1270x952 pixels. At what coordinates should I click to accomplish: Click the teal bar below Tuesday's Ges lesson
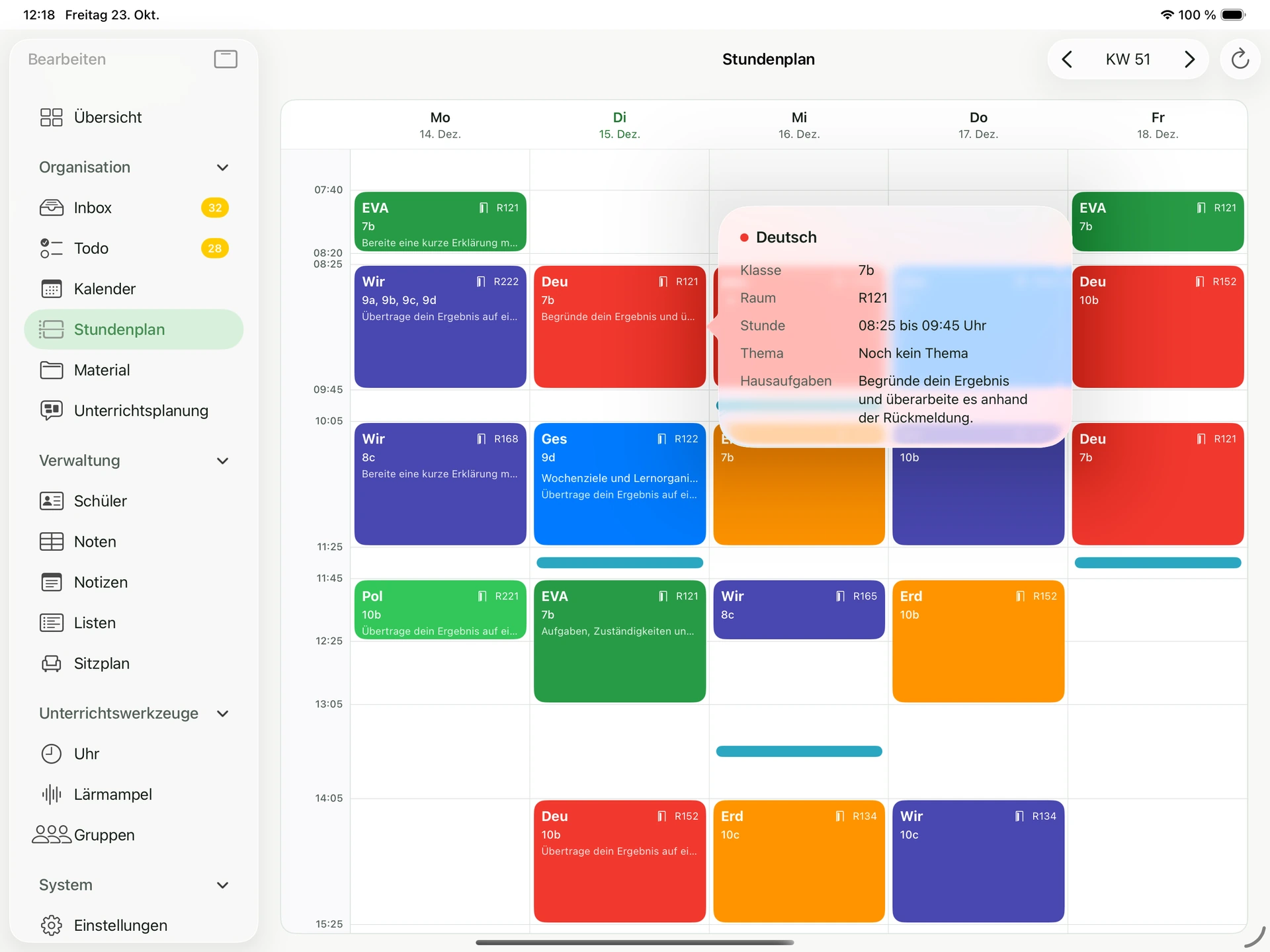pos(619,563)
